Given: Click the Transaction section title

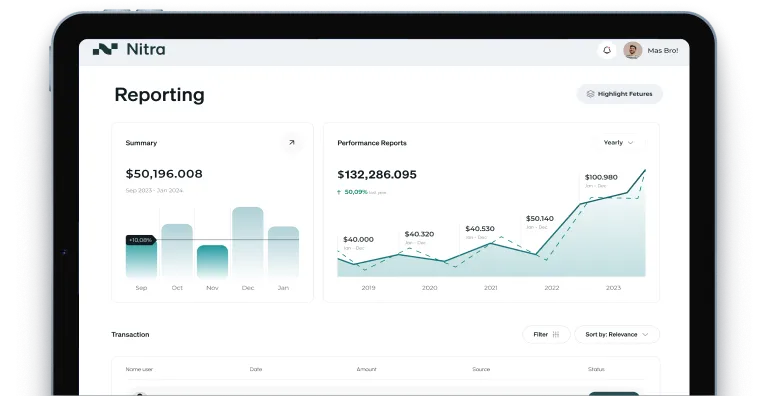Looking at the screenshot, I should [x=130, y=334].
